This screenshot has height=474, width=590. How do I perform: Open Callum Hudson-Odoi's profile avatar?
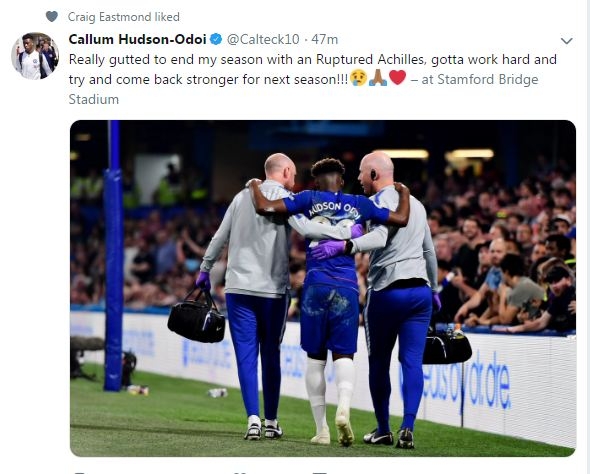(x=35, y=56)
